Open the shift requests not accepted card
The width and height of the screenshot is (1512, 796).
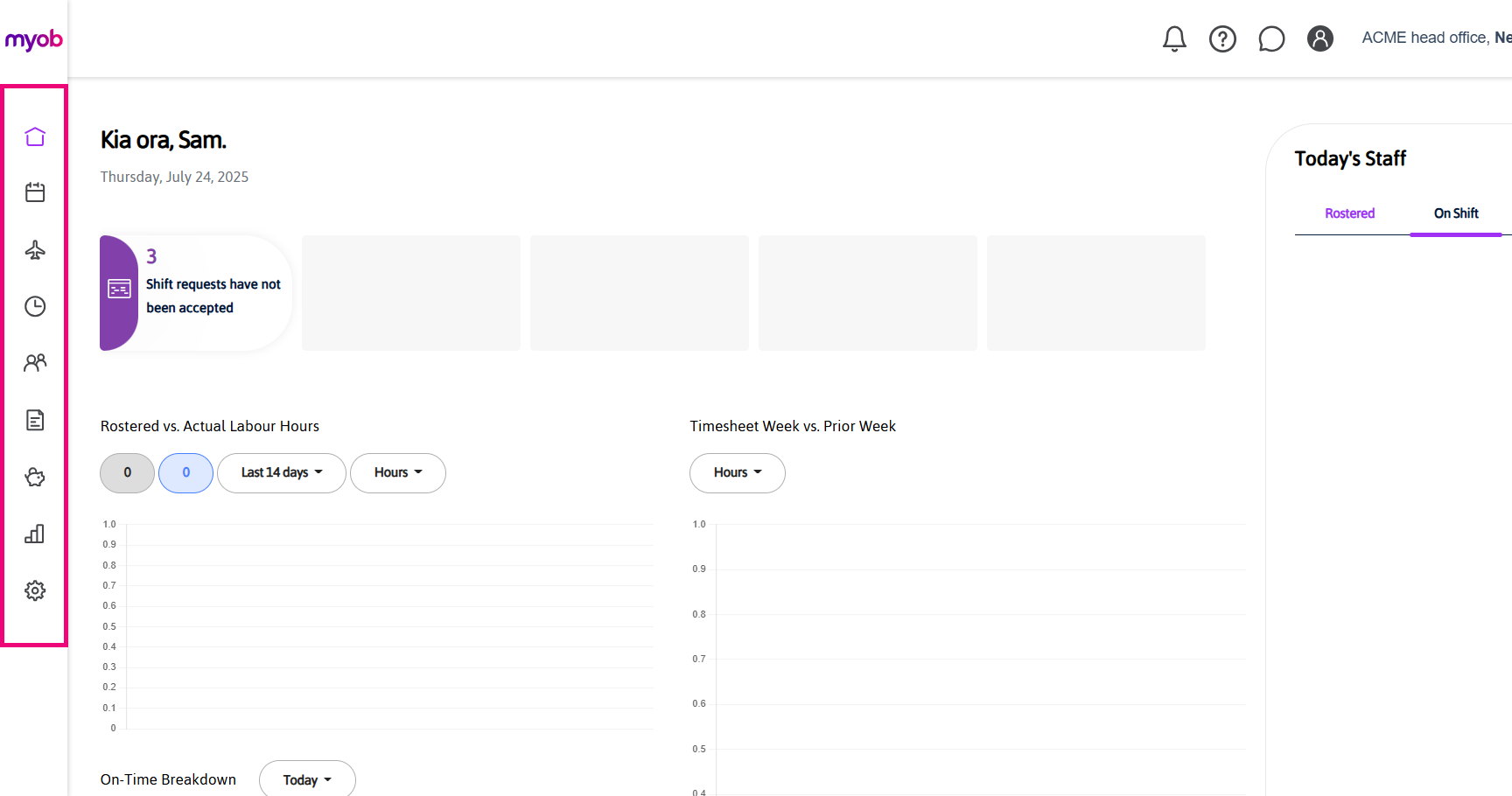point(197,293)
